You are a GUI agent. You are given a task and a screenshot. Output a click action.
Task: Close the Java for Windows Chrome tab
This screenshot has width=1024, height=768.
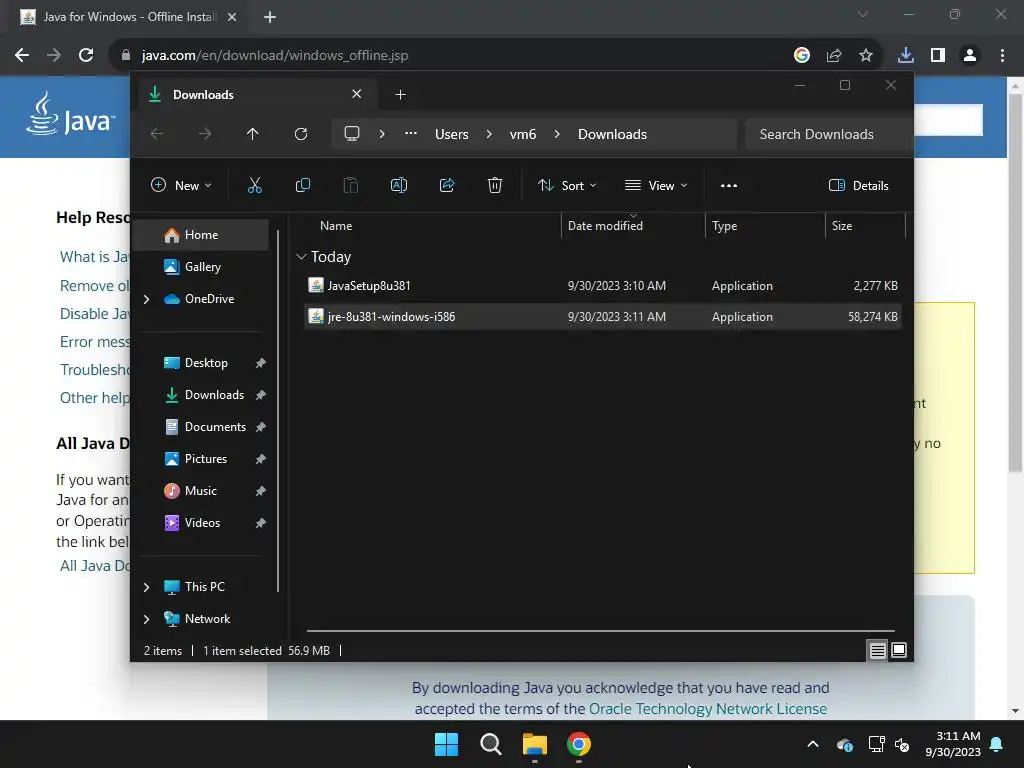pyautogui.click(x=232, y=17)
